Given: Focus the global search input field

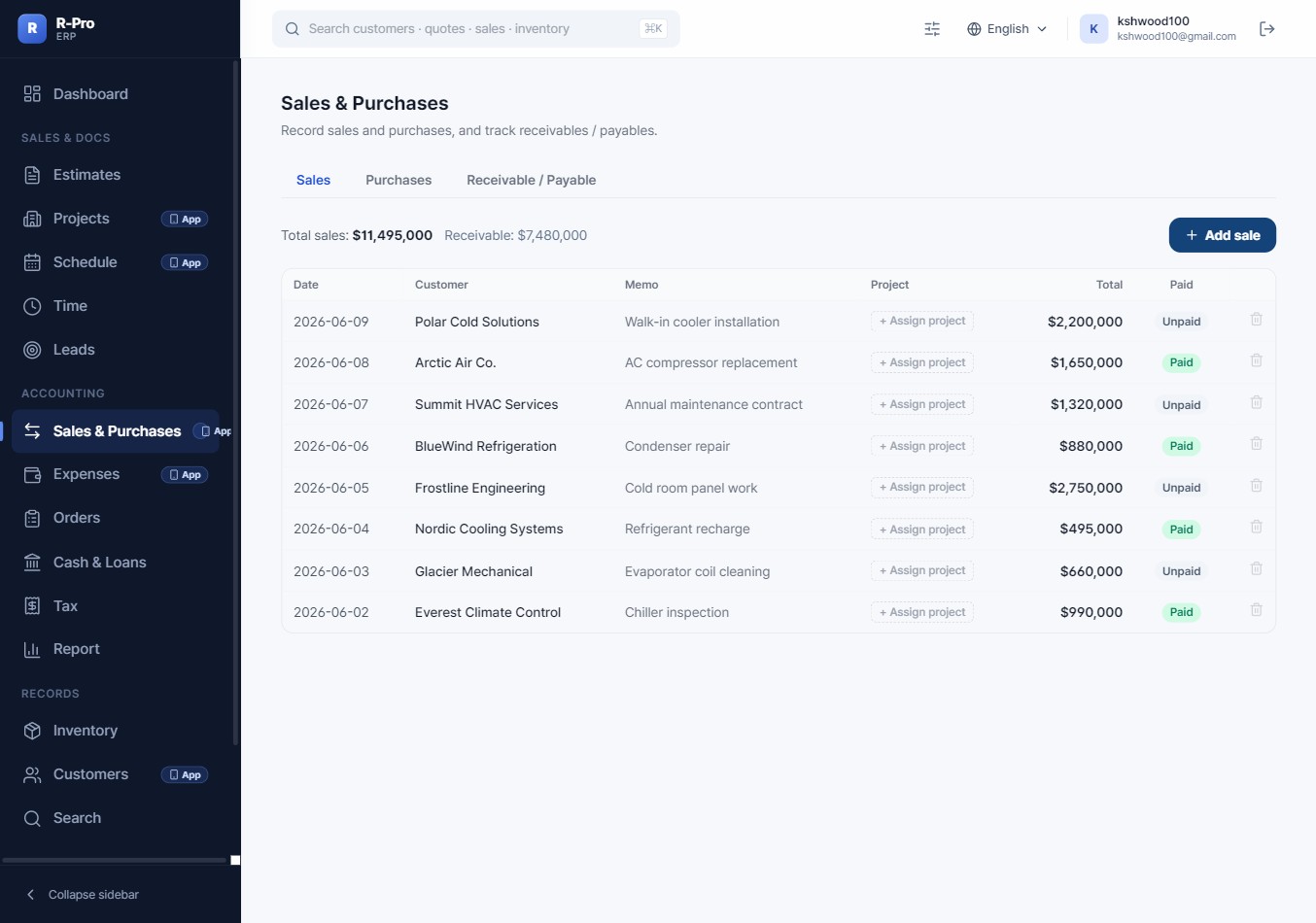Looking at the screenshot, I should point(476,29).
